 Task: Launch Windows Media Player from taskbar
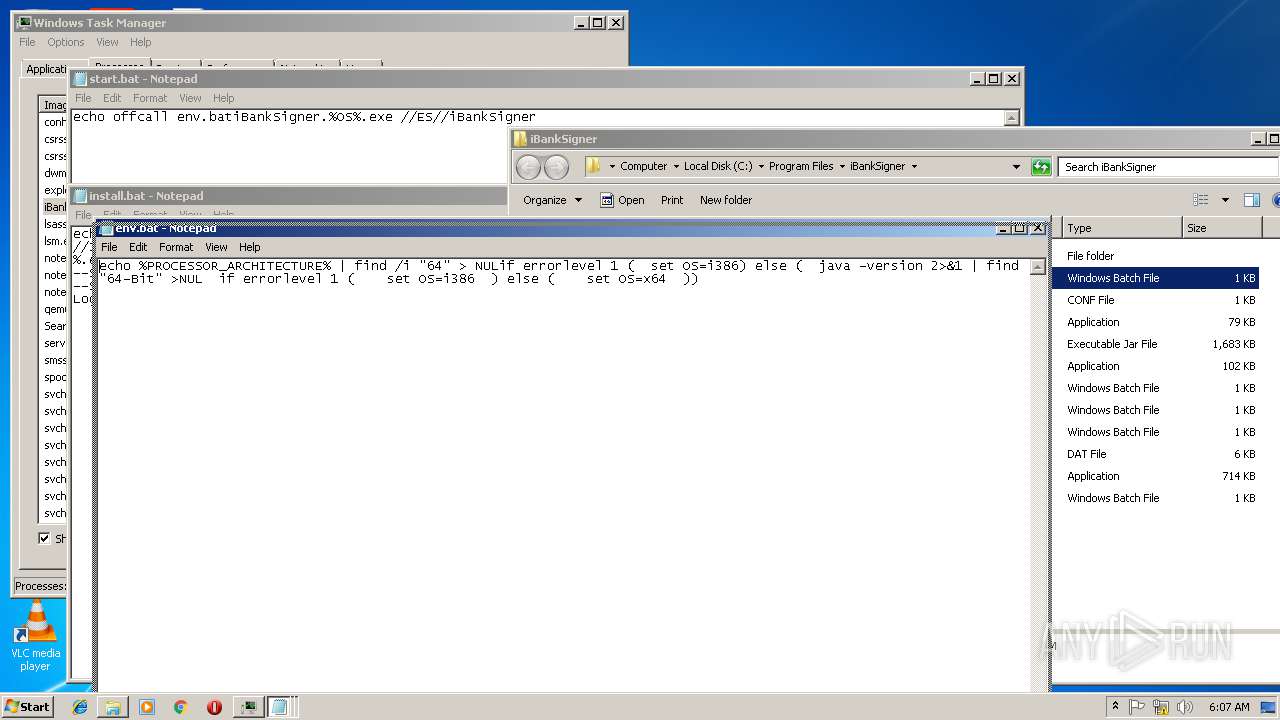pyautogui.click(x=147, y=707)
